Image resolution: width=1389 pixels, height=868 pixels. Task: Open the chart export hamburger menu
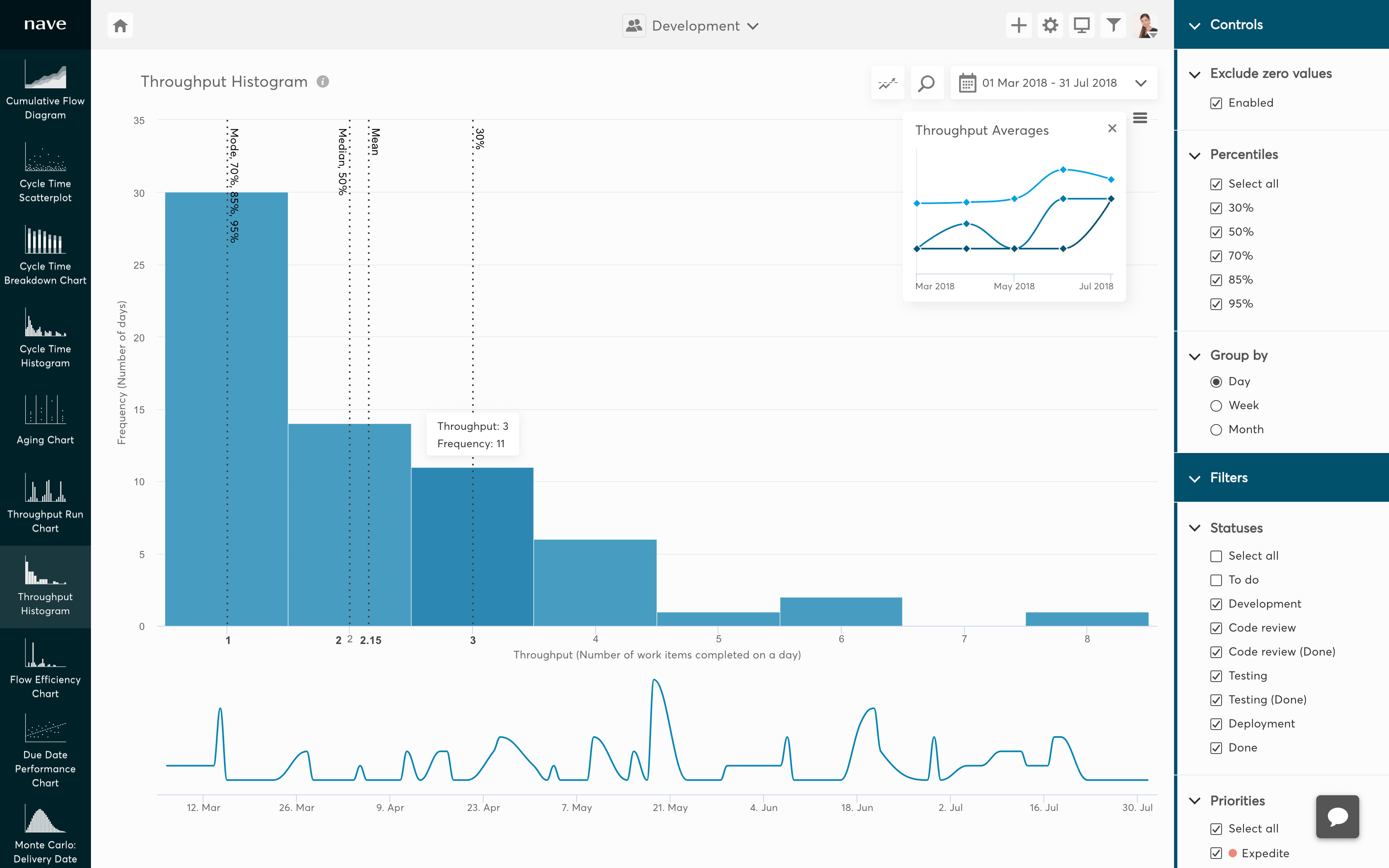(1141, 118)
